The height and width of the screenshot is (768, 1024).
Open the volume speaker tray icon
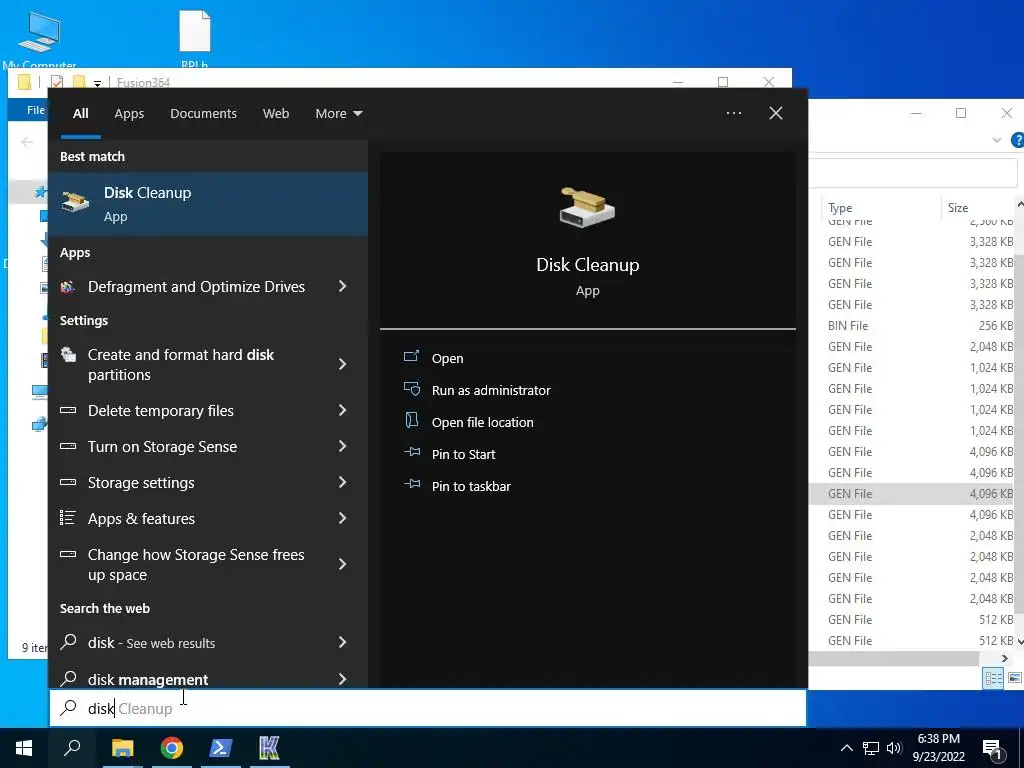[x=894, y=748]
